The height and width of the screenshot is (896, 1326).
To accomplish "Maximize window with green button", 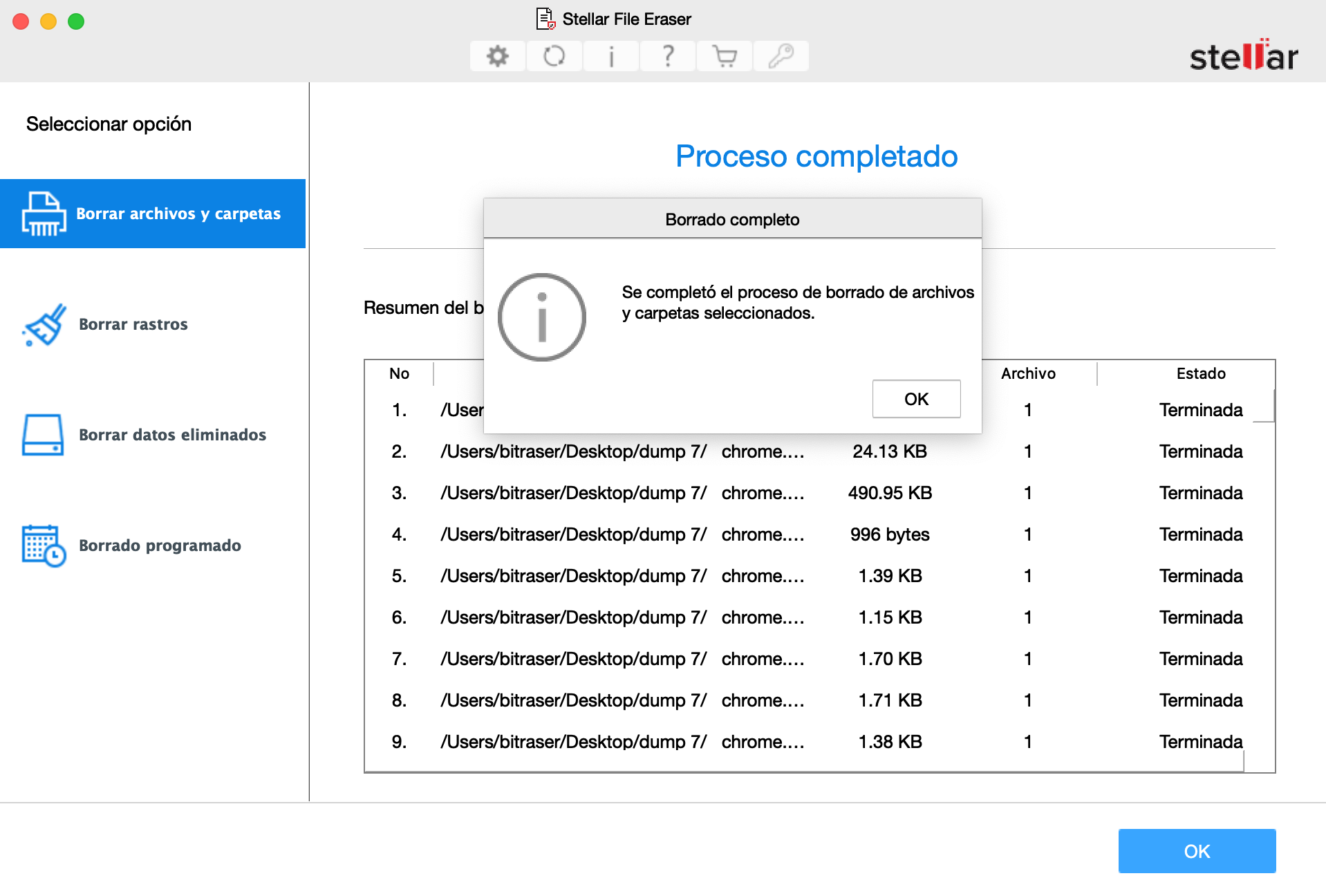I will tap(76, 21).
